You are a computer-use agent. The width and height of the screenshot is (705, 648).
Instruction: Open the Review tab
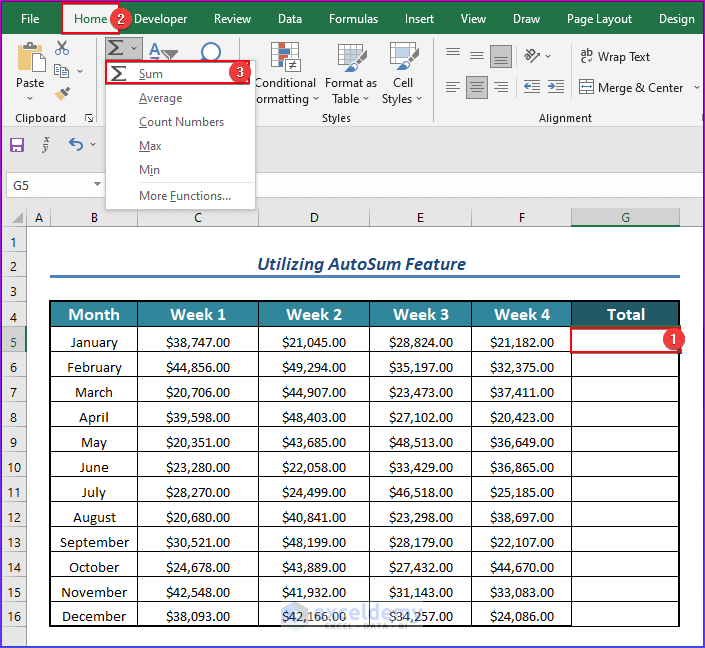pos(232,19)
